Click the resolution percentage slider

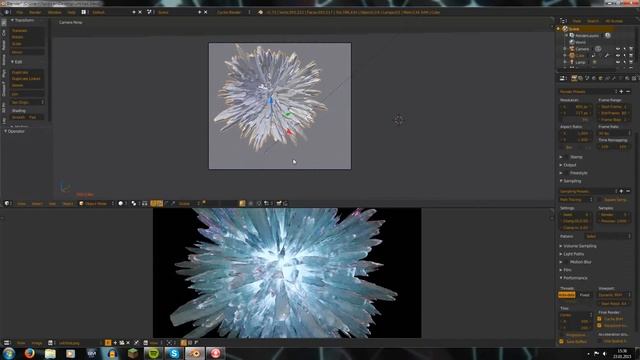click(576, 120)
